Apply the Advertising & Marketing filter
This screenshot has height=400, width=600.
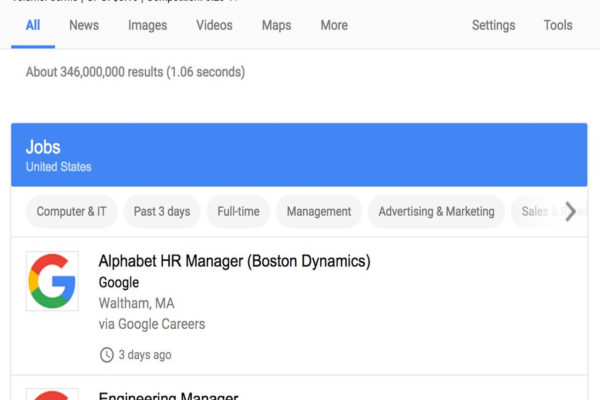pos(436,211)
